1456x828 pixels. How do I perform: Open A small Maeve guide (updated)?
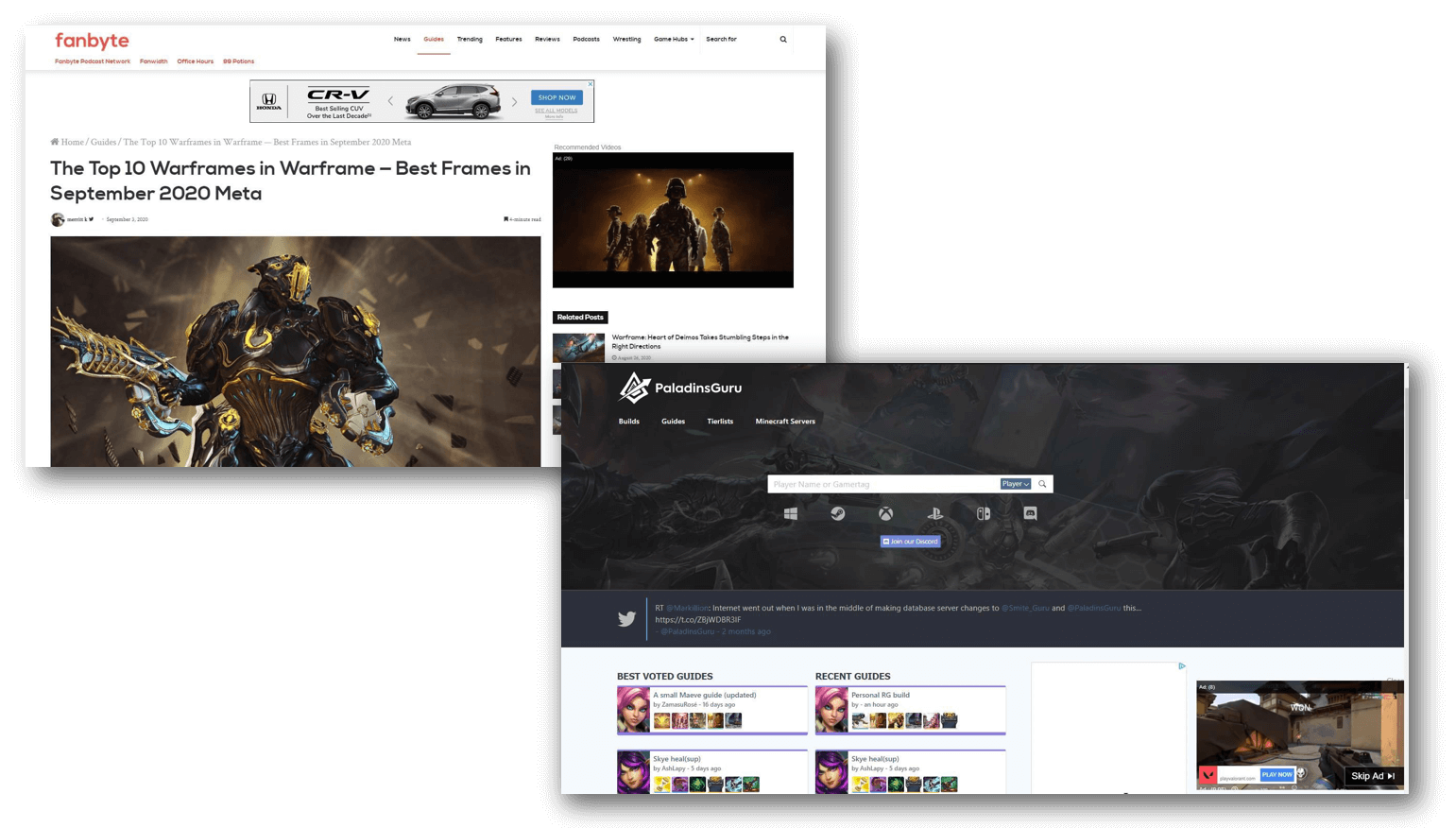[x=705, y=695]
